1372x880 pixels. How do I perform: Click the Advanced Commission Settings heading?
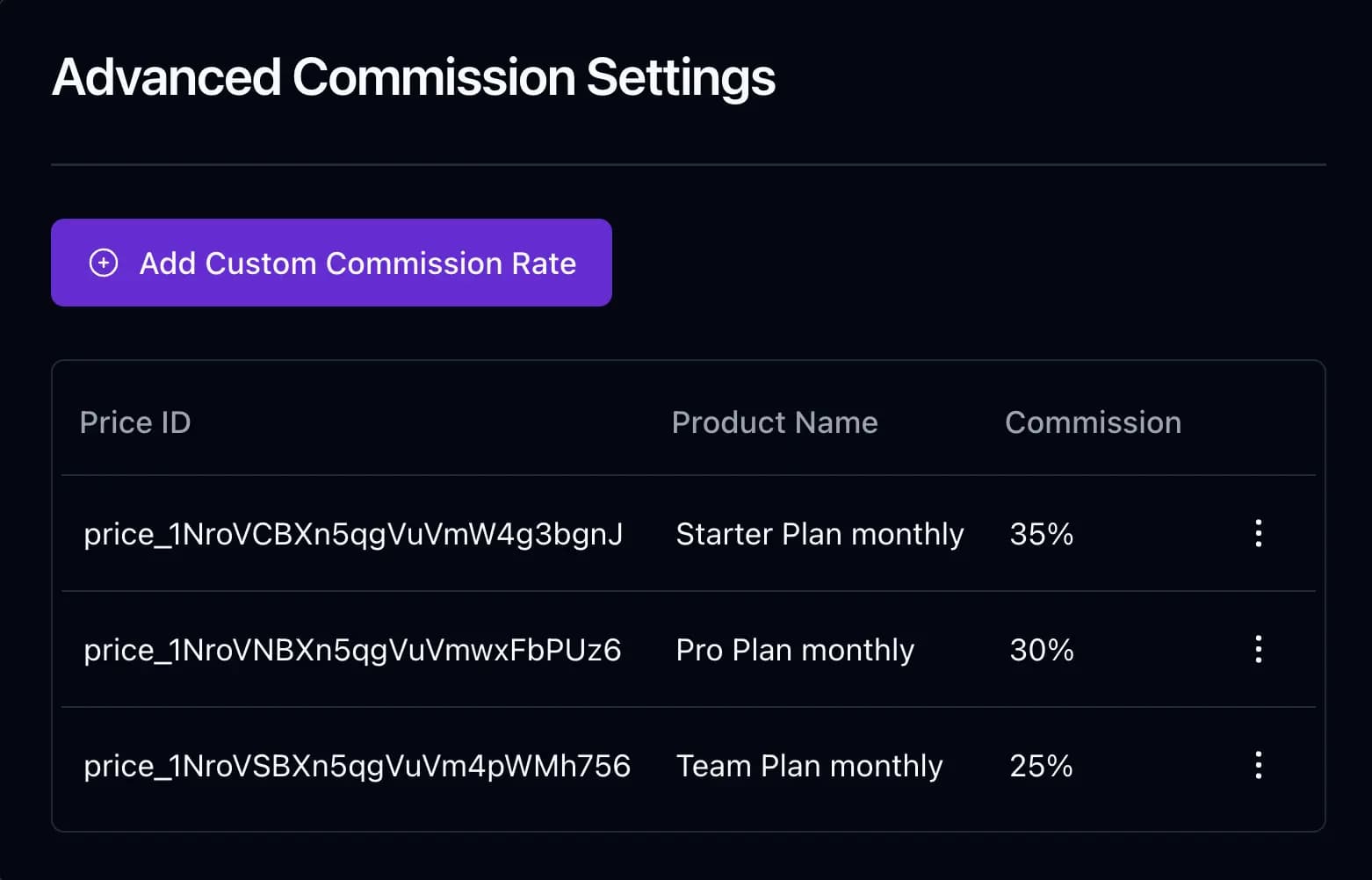coord(413,77)
